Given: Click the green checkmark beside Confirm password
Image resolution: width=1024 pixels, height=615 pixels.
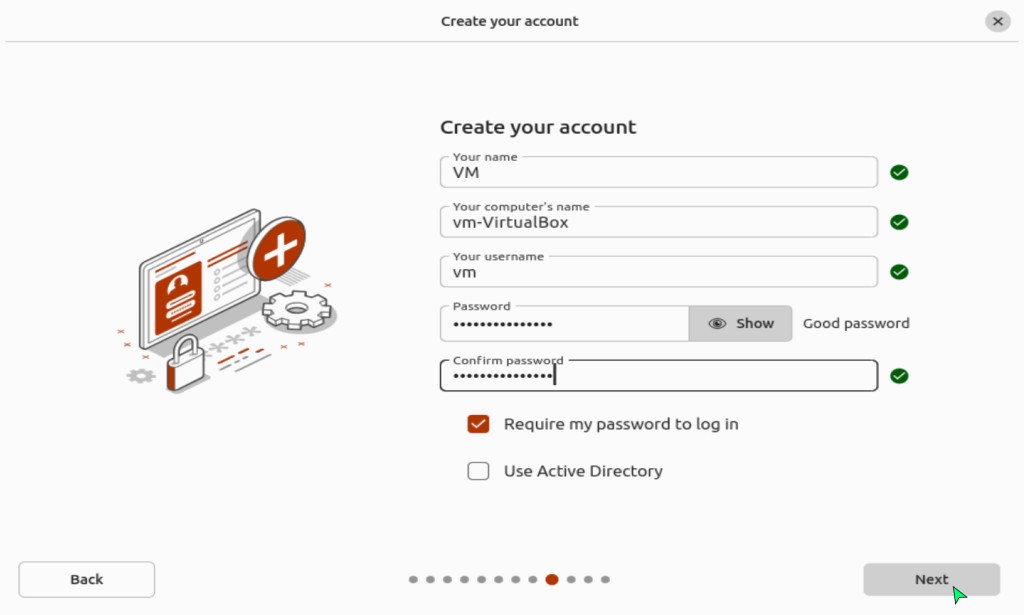Looking at the screenshot, I should pos(899,376).
